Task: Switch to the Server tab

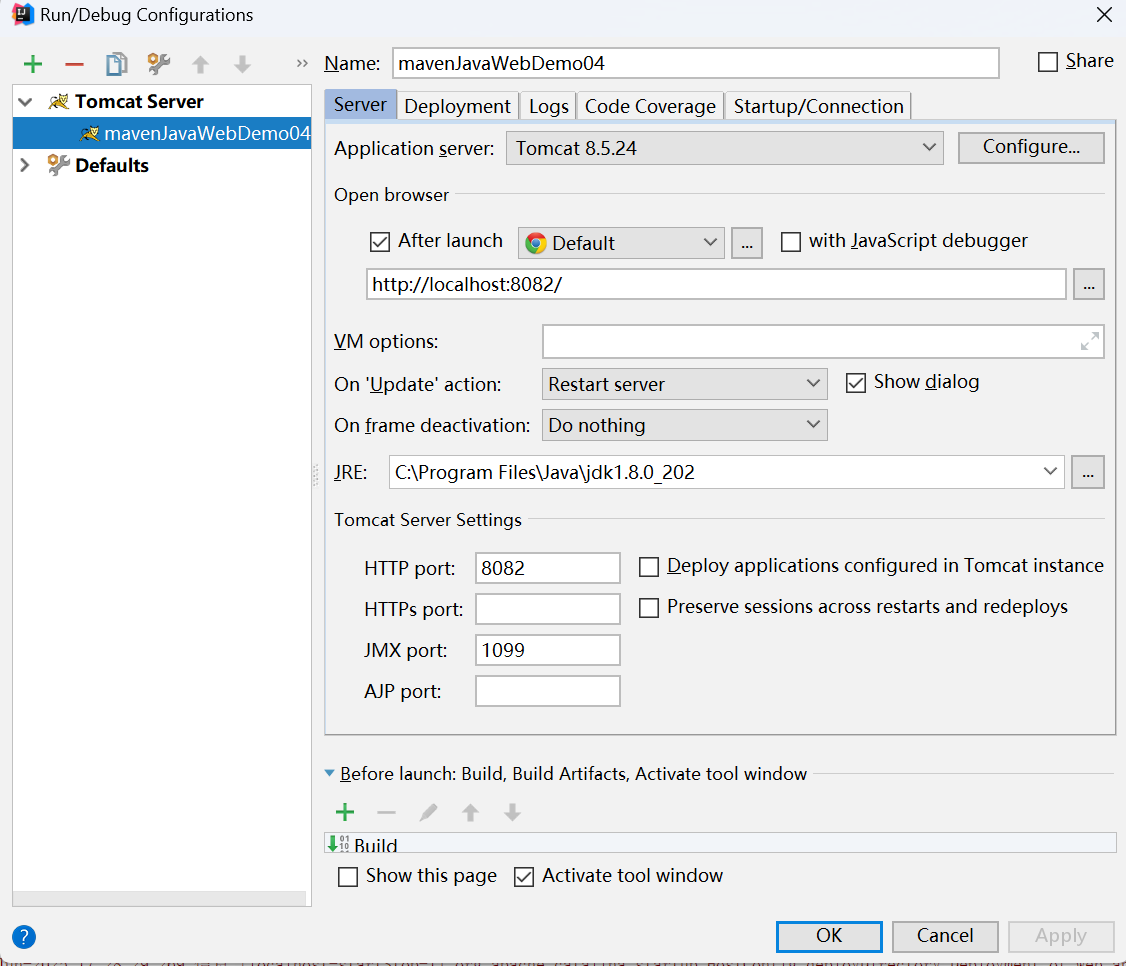Action: coord(360,105)
